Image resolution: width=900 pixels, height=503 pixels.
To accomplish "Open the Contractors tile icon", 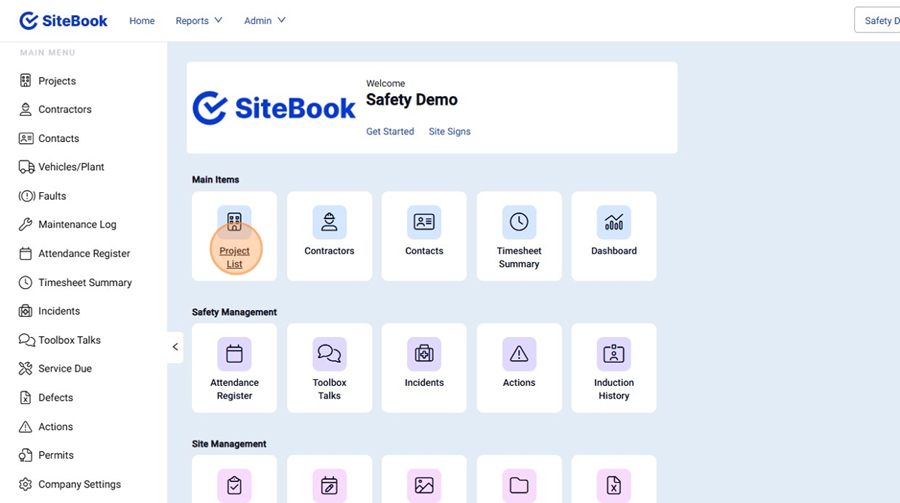I will click(329, 221).
